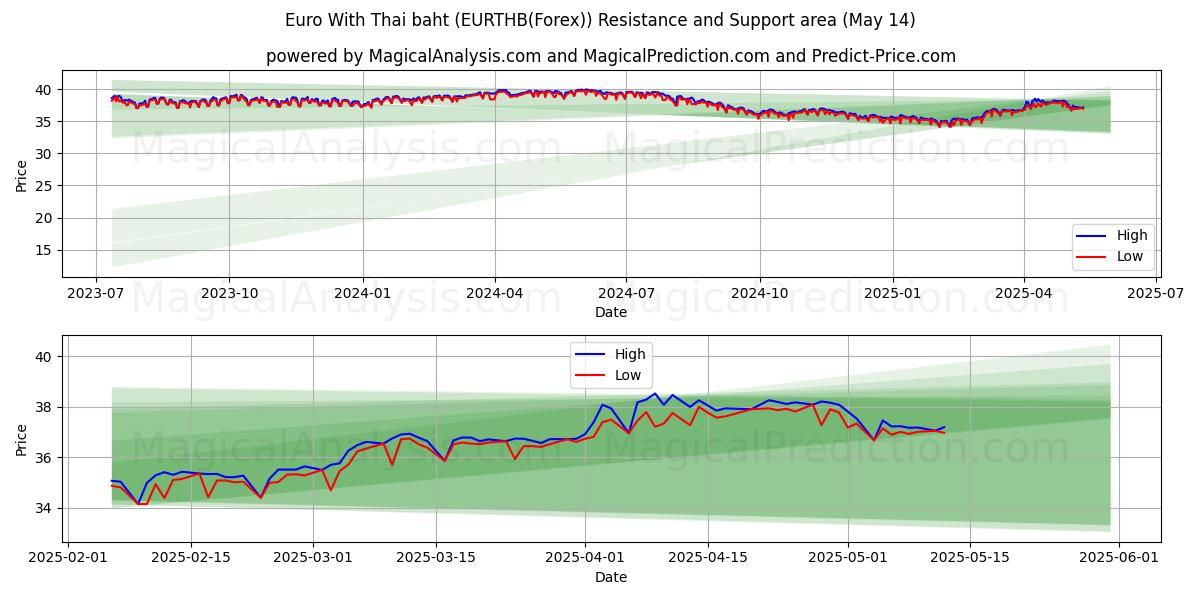Click 'Low' in the top chart legend
Screen dimensions: 1200x600
1130,256
